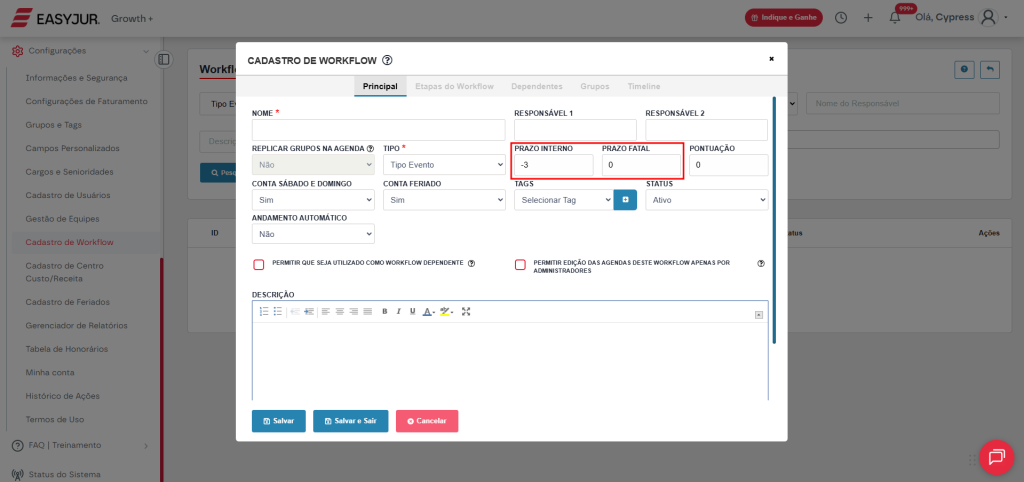Open the Tipo dropdown showing Tipo Evento
This screenshot has width=1024, height=482.
coord(444,165)
